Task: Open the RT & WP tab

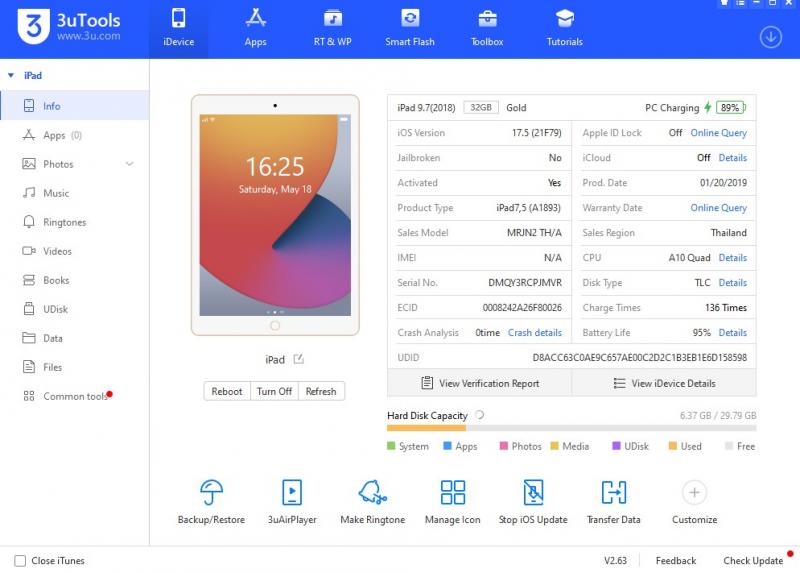Action: (x=333, y=29)
